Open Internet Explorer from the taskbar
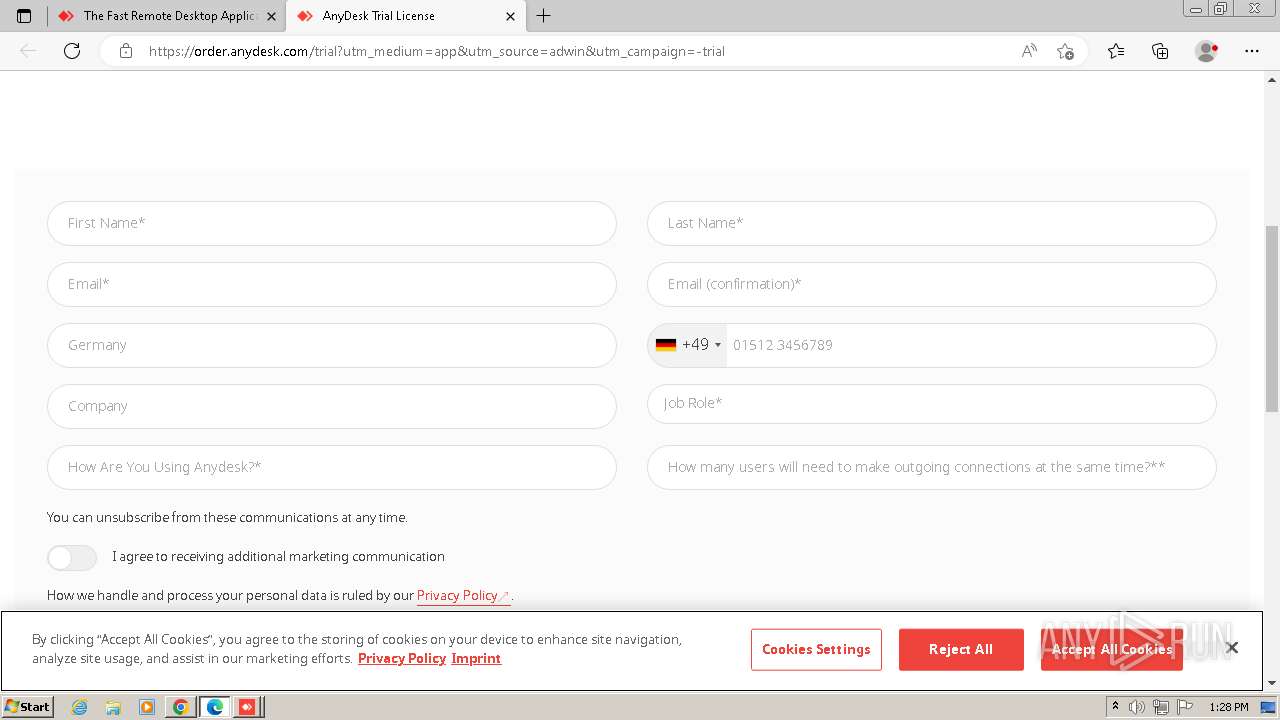This screenshot has height=720, width=1280. coord(80,707)
